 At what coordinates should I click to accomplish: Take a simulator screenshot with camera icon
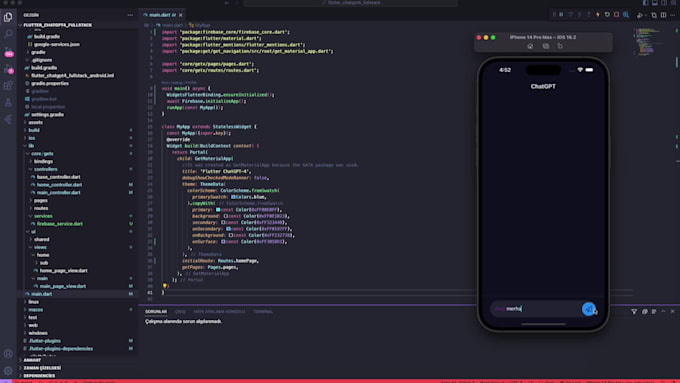tap(546, 46)
